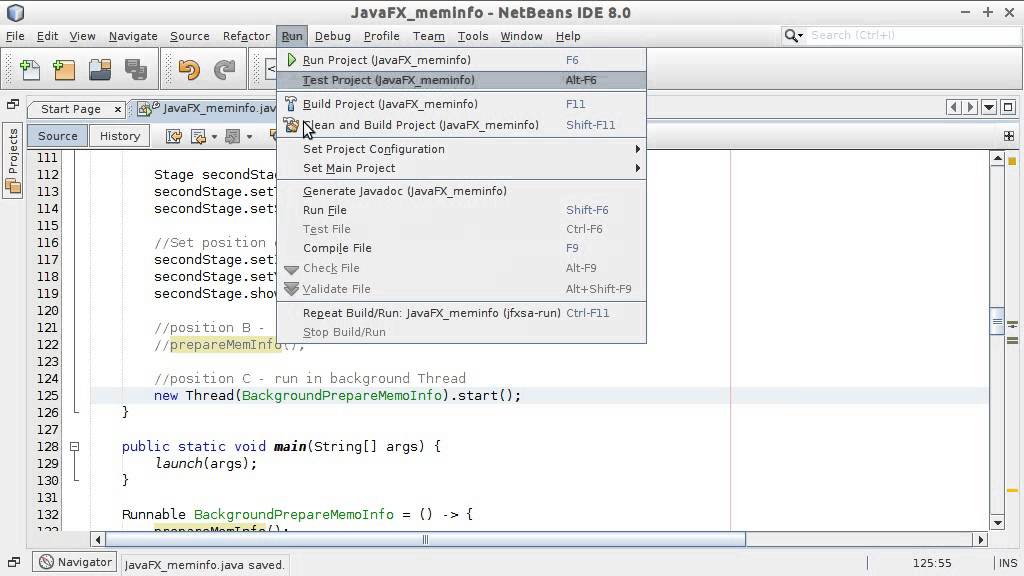Open the Navigate menu

pyautogui.click(x=133, y=36)
